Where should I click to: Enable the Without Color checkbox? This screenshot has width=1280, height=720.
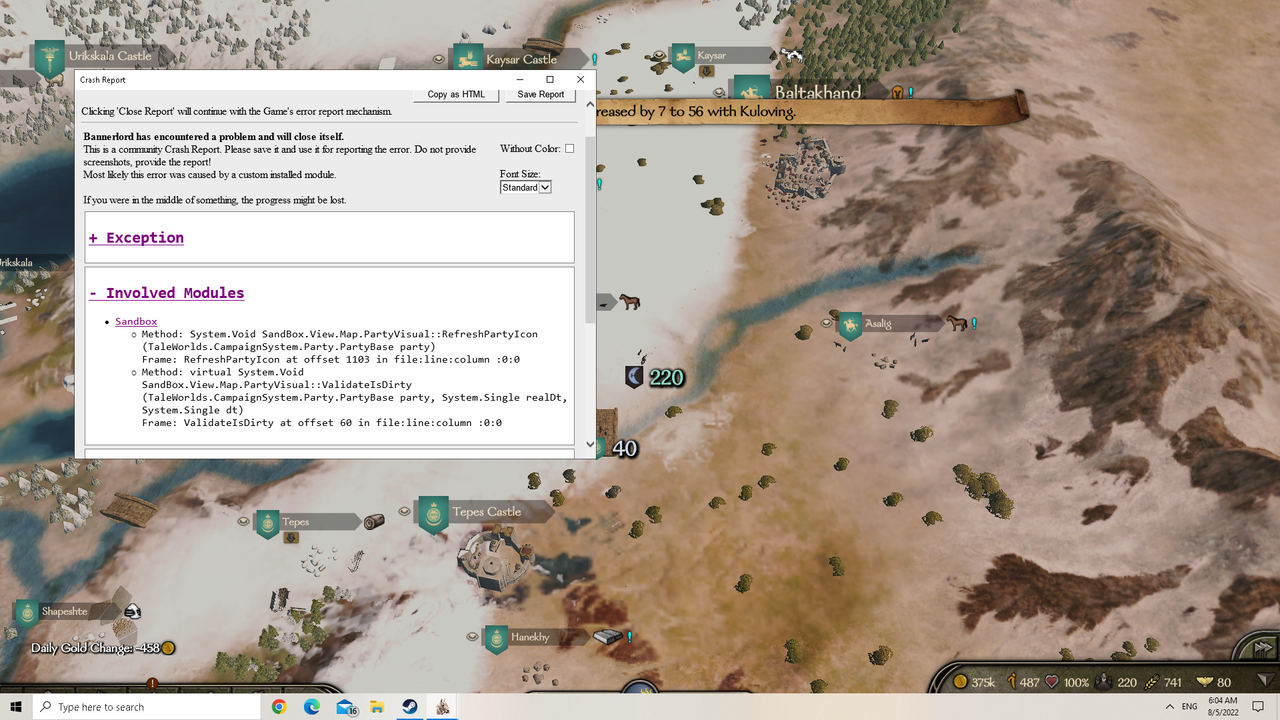click(569, 149)
